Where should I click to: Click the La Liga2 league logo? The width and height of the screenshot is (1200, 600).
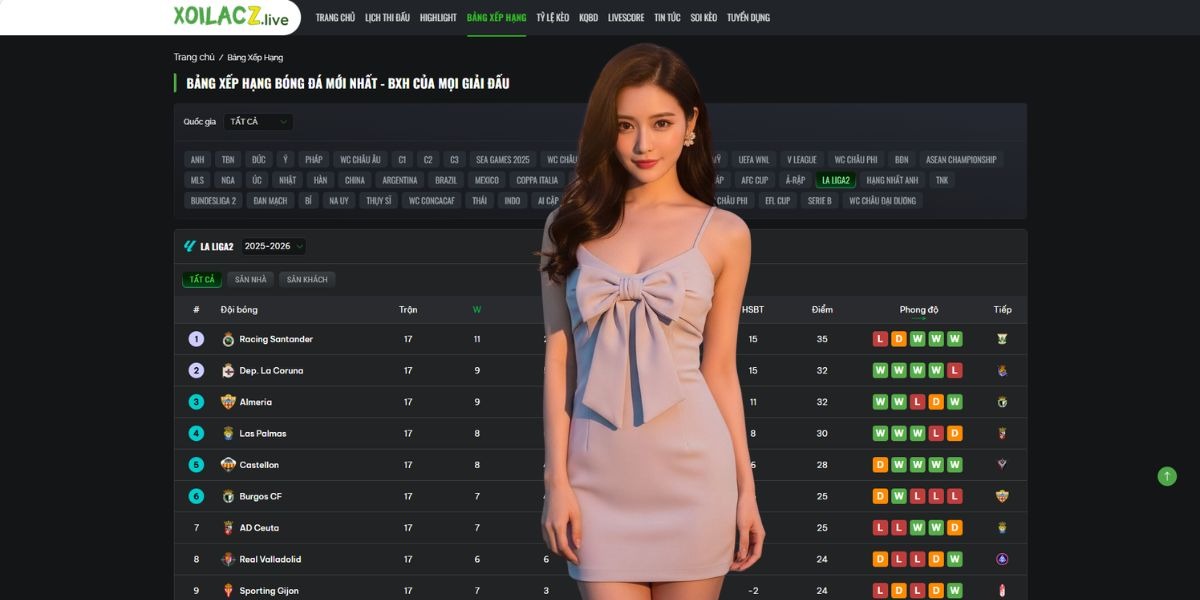(190, 246)
